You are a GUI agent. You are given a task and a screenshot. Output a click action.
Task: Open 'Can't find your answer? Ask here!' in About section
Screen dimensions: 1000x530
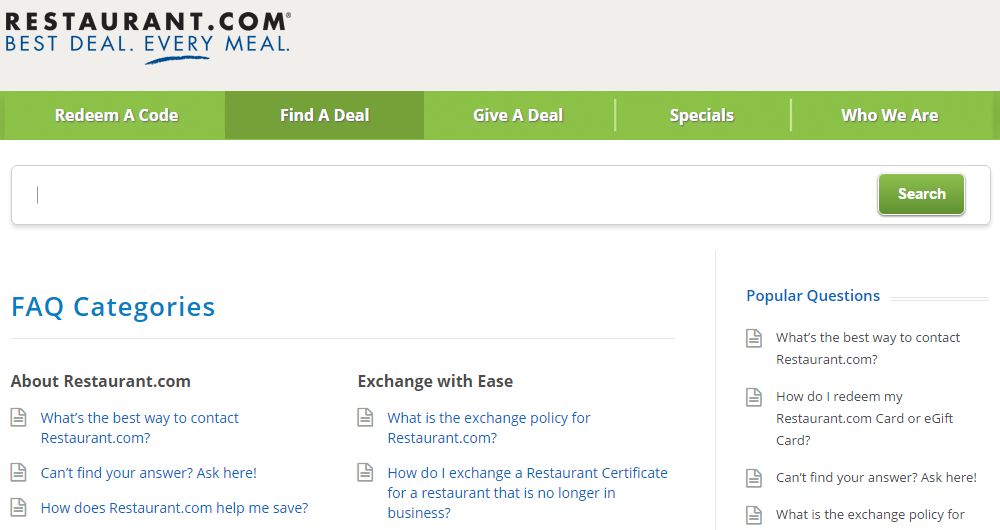point(149,473)
